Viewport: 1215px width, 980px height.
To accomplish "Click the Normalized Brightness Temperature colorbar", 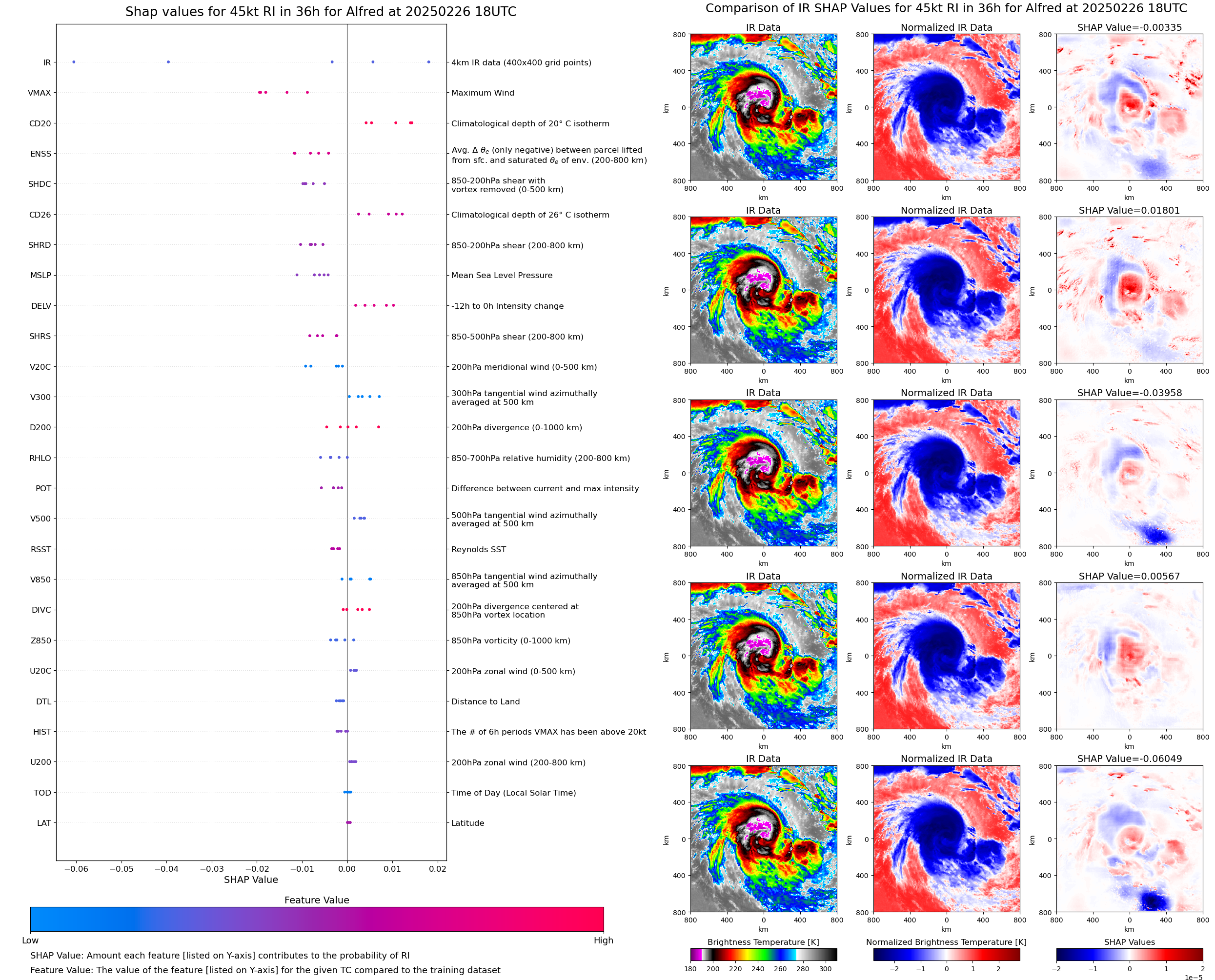I will point(946,954).
